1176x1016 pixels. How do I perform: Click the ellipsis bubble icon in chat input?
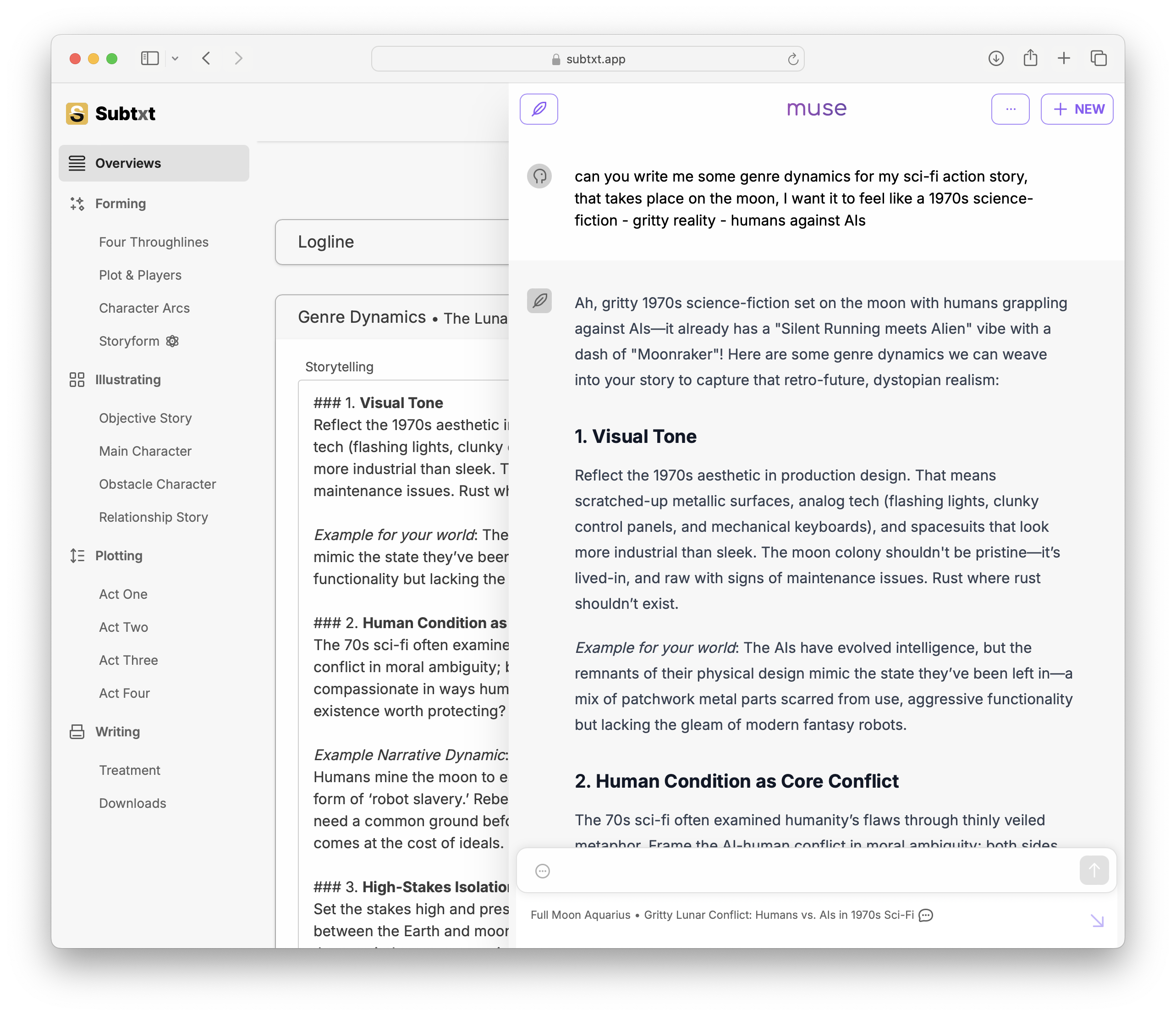[543, 871]
